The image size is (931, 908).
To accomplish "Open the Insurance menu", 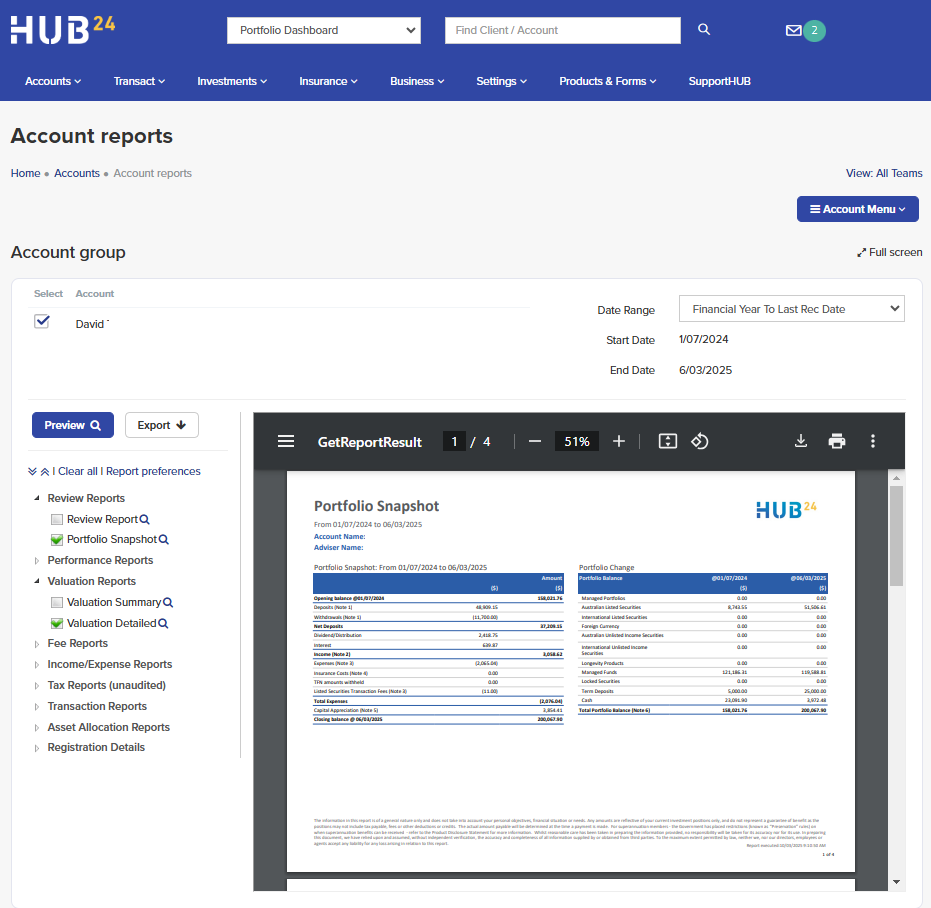I will 328,81.
